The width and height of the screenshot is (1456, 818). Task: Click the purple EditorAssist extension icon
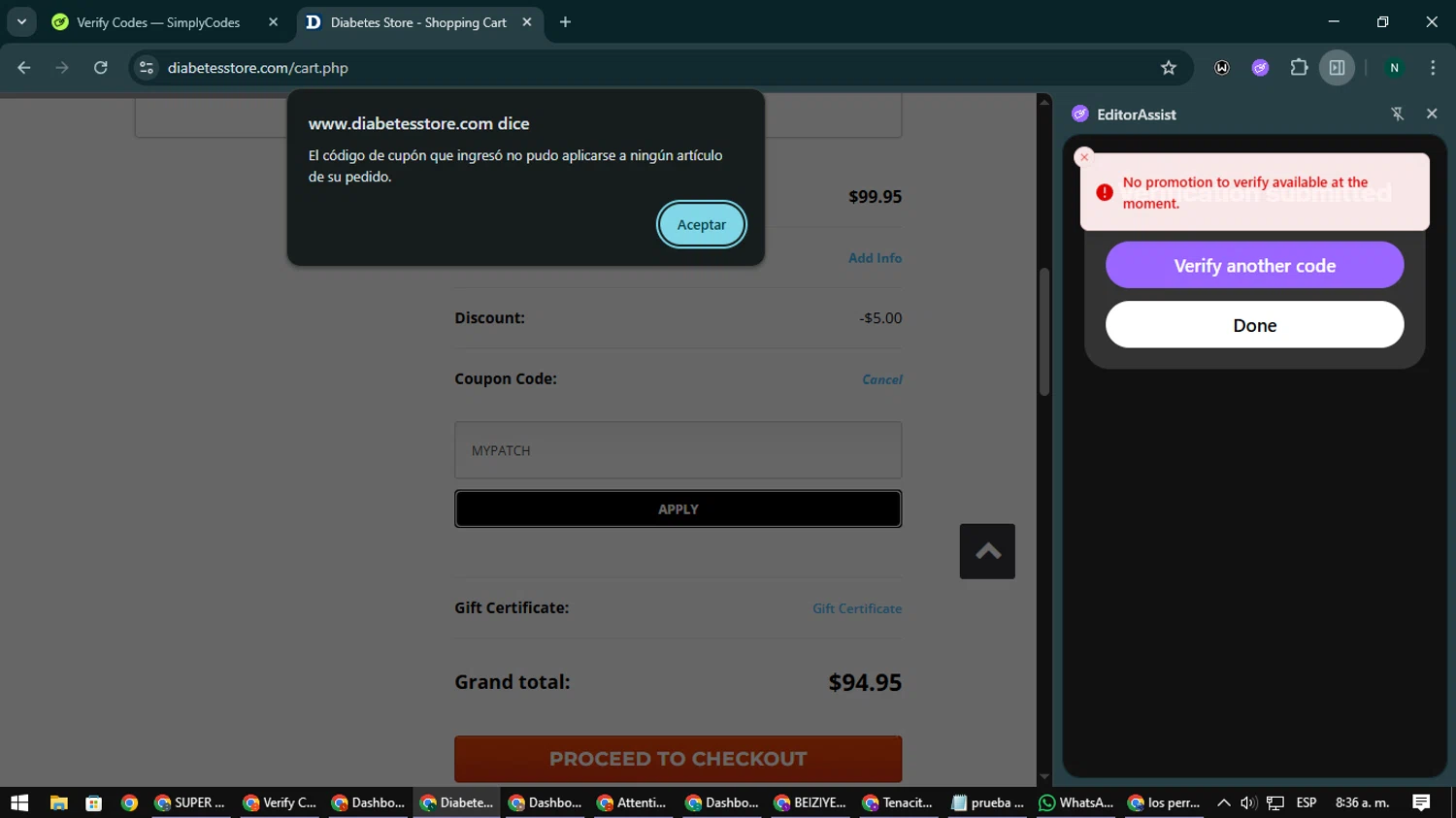click(1260, 68)
